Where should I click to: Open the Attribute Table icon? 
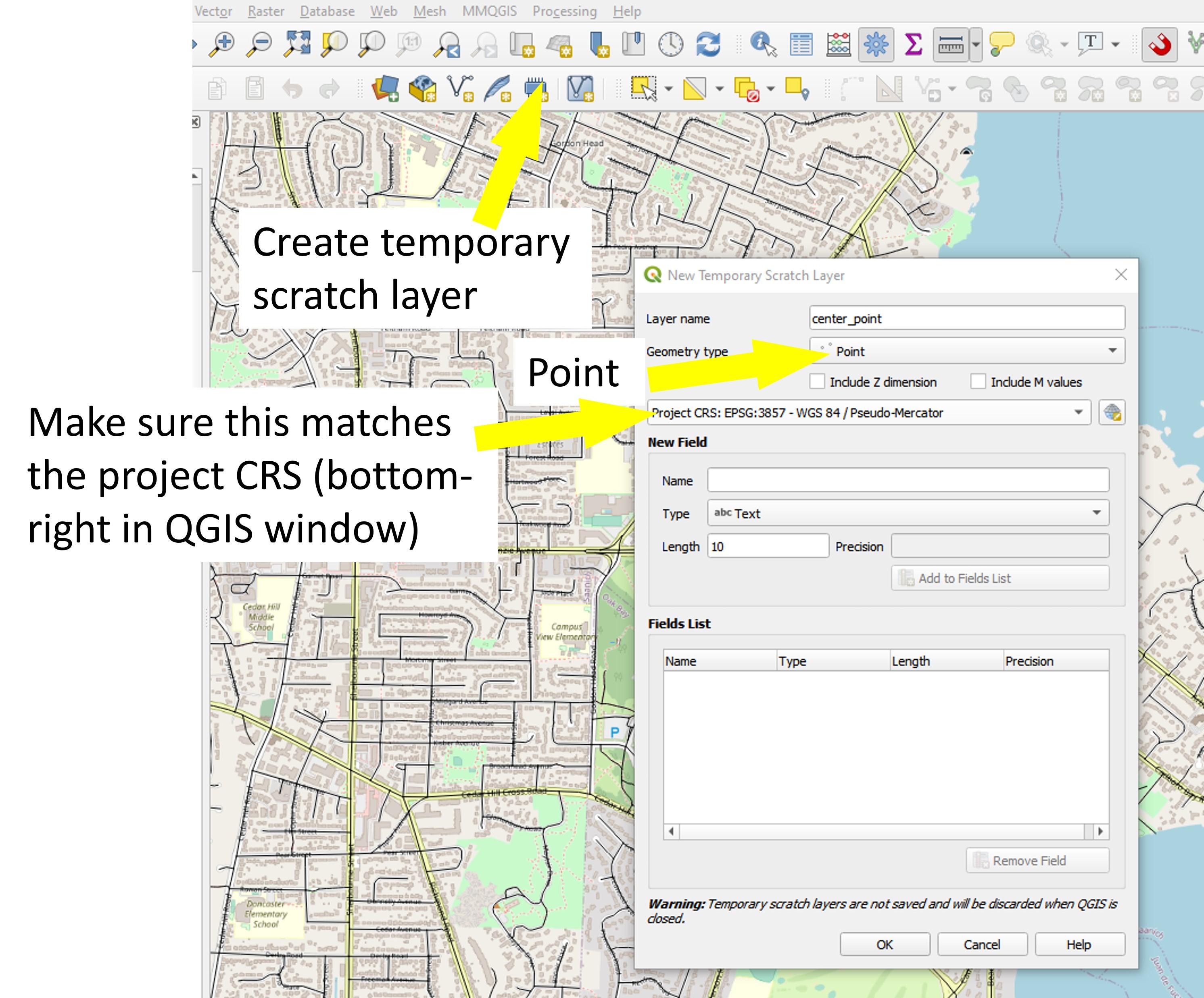(x=801, y=44)
